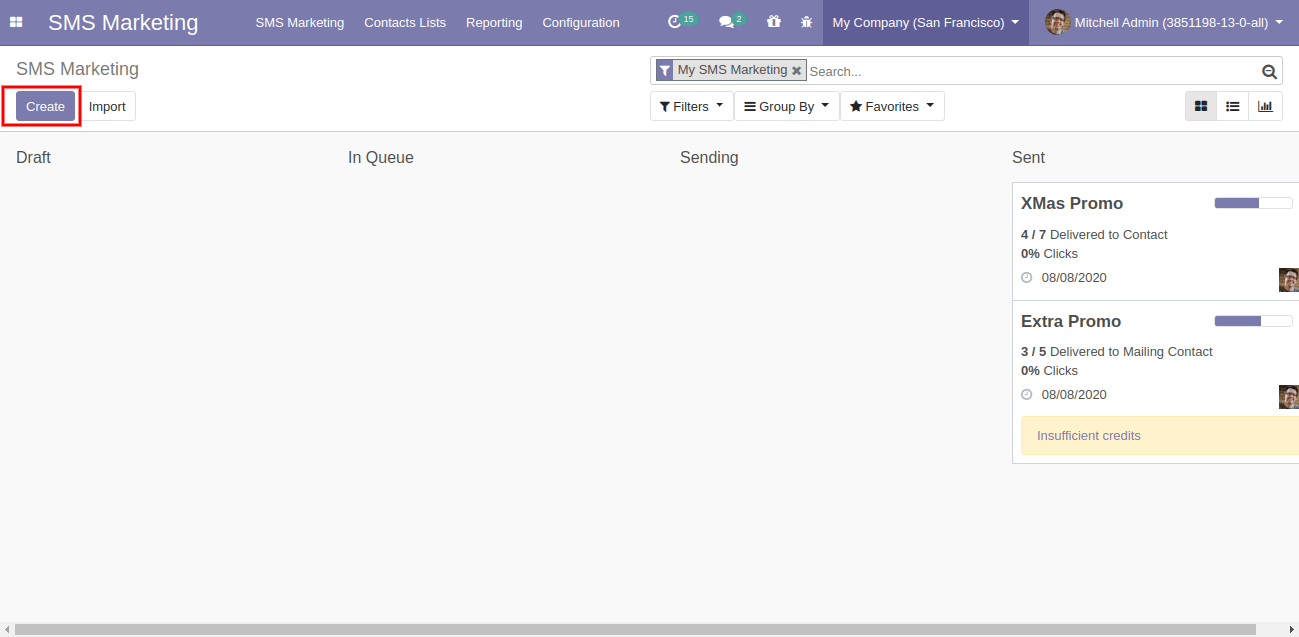Click the SMS Marketing breadcrumb heading
The width and height of the screenshot is (1299, 637).
(77, 69)
